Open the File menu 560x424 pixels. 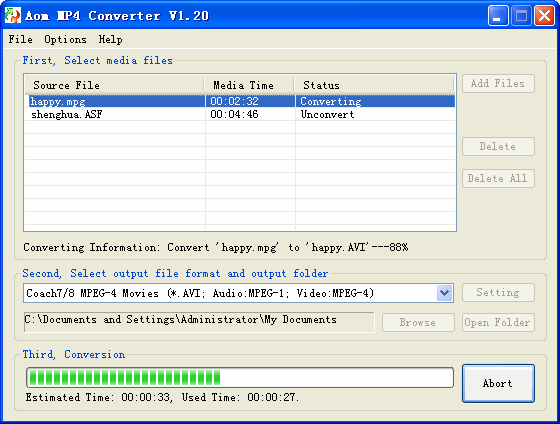[20, 39]
